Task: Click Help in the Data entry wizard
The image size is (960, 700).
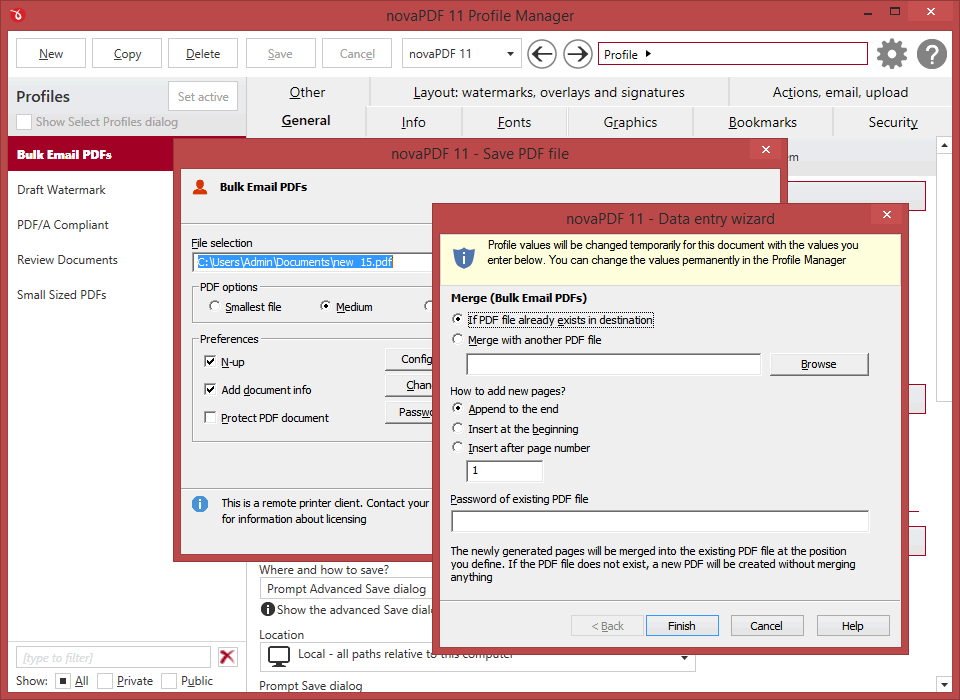Action: (852, 625)
